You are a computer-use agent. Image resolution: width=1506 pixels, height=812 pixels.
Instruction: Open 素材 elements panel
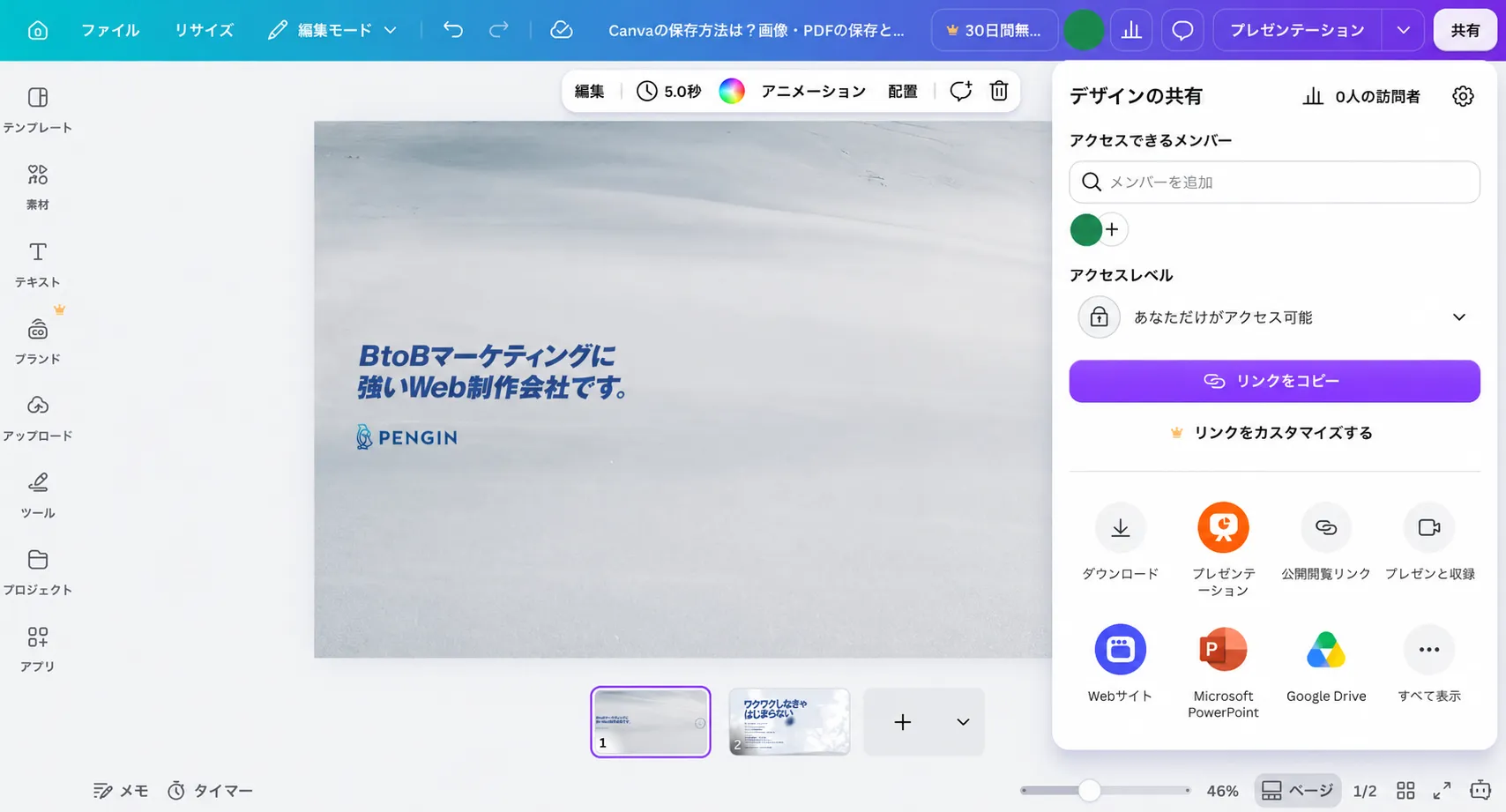(x=38, y=186)
